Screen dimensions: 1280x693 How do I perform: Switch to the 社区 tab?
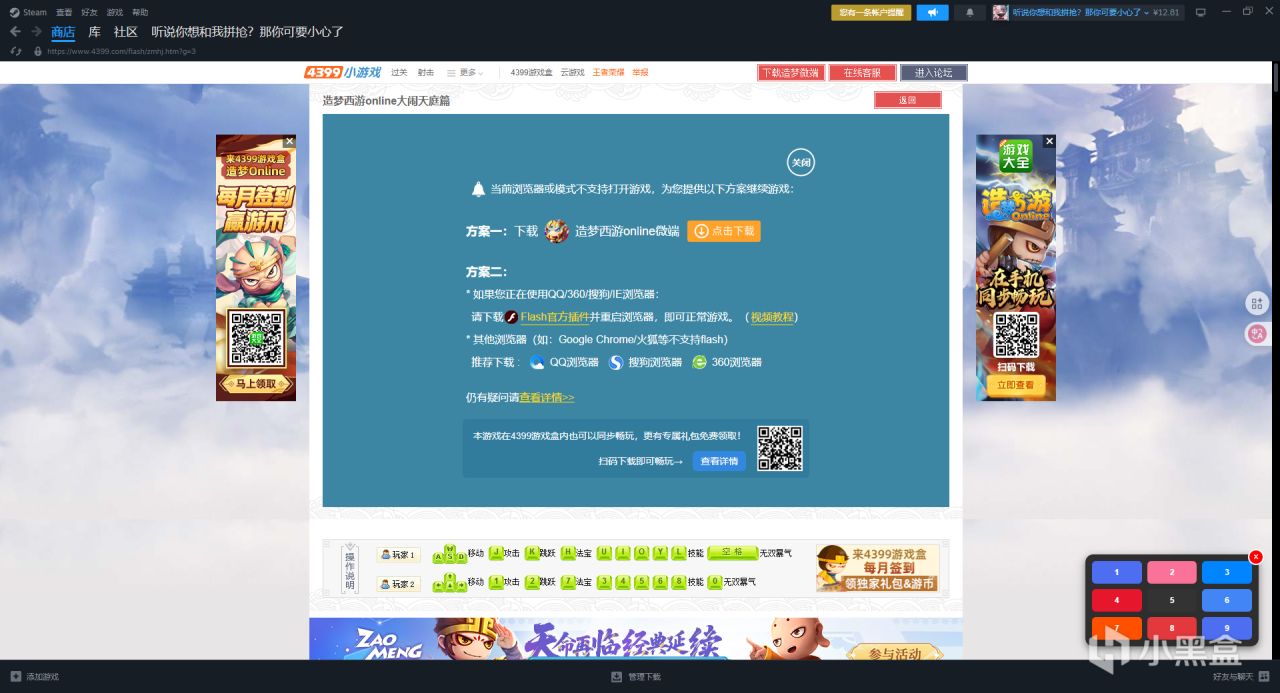(x=125, y=32)
